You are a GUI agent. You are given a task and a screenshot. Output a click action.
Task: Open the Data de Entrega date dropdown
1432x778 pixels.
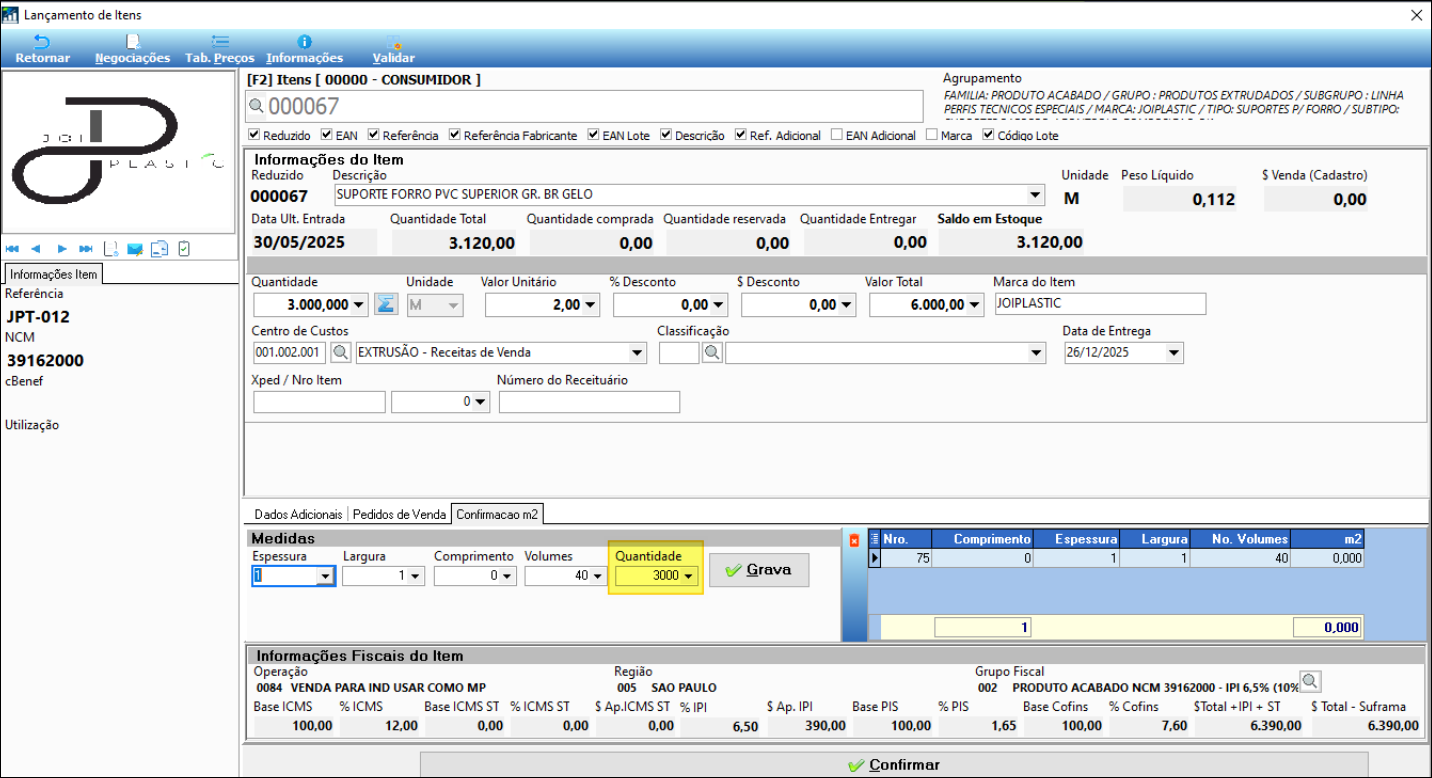pyautogui.click(x=1173, y=353)
